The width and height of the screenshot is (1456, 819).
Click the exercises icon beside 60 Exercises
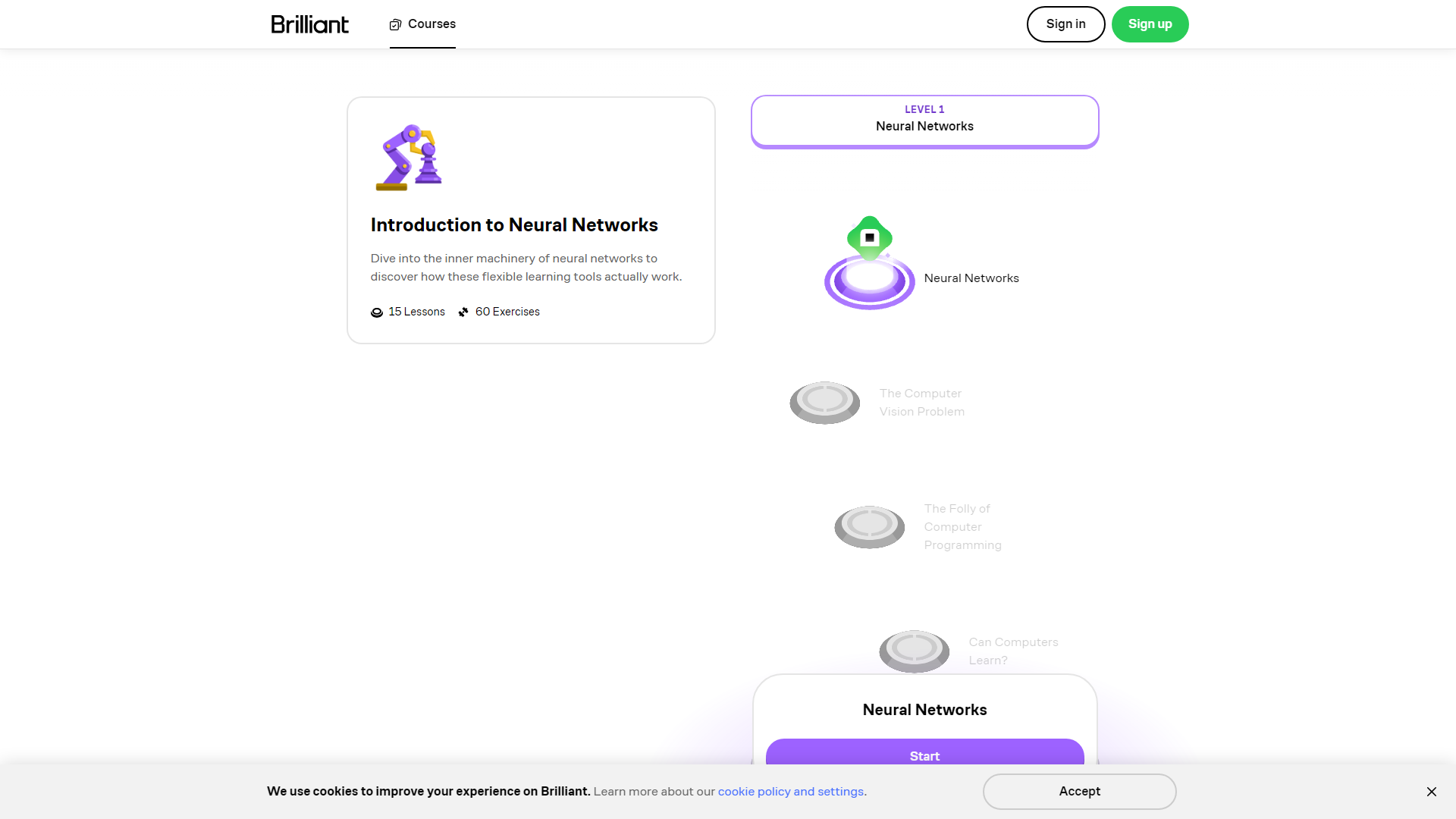(x=463, y=312)
